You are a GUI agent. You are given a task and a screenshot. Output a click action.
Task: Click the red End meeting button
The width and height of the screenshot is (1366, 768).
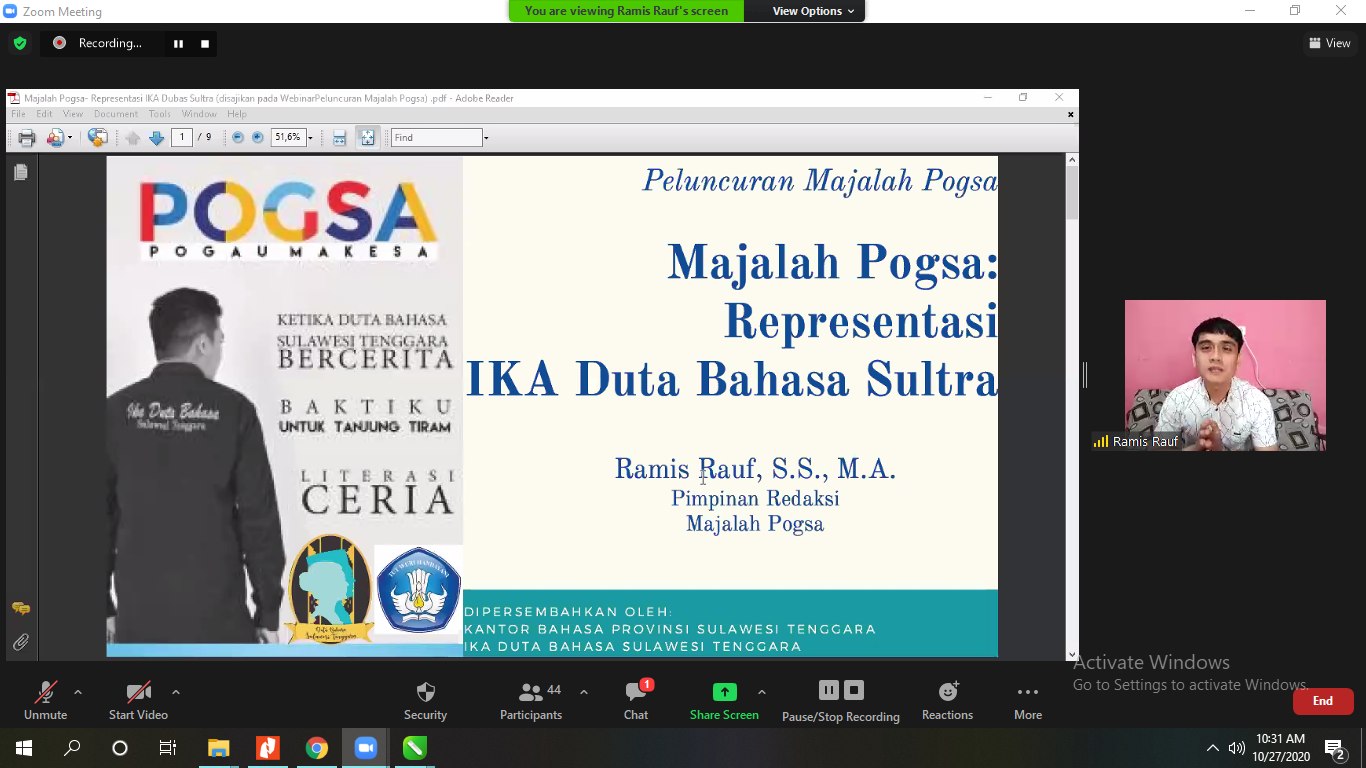click(x=1322, y=701)
